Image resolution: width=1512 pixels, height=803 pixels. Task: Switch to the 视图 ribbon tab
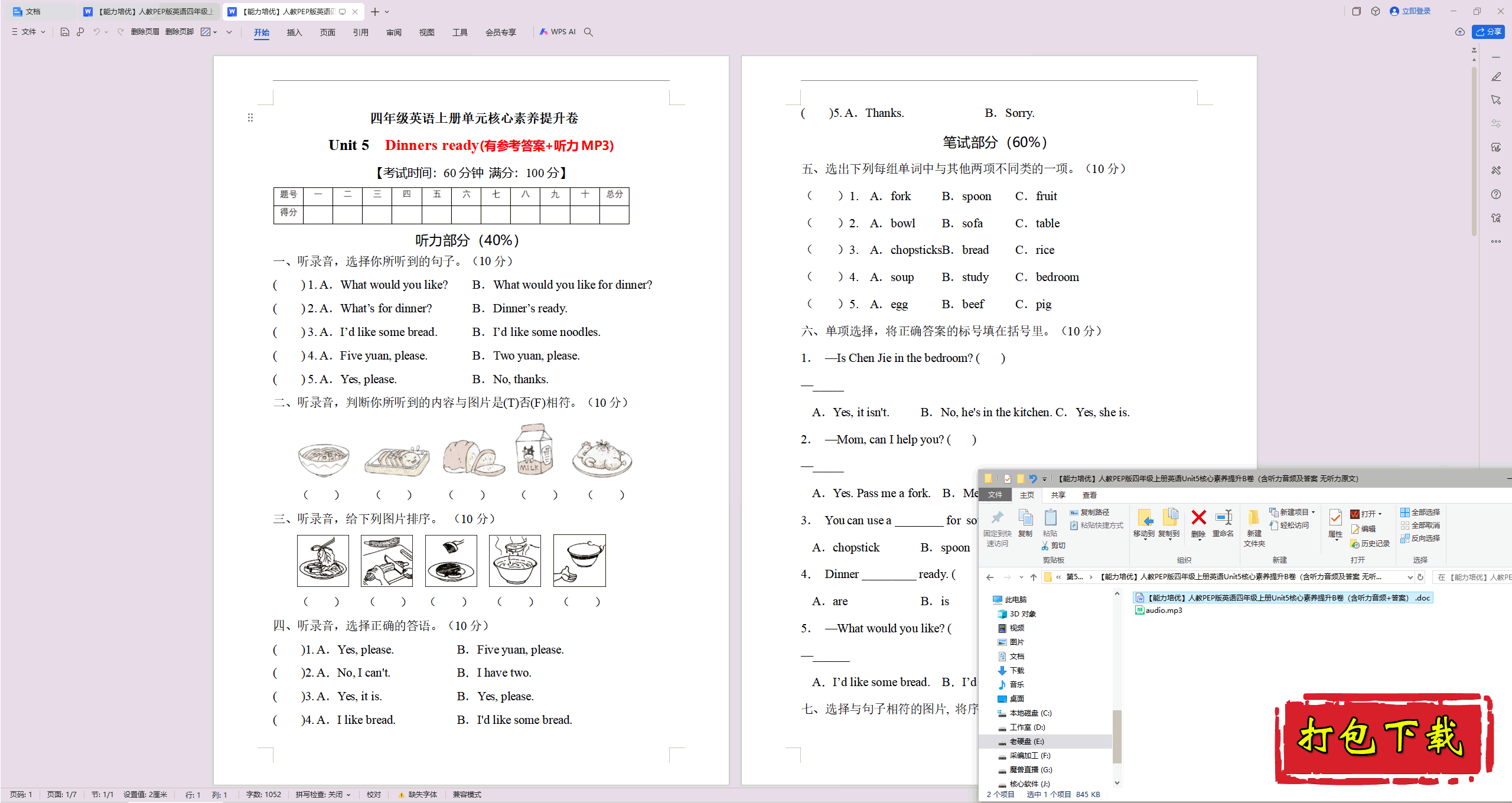[426, 32]
